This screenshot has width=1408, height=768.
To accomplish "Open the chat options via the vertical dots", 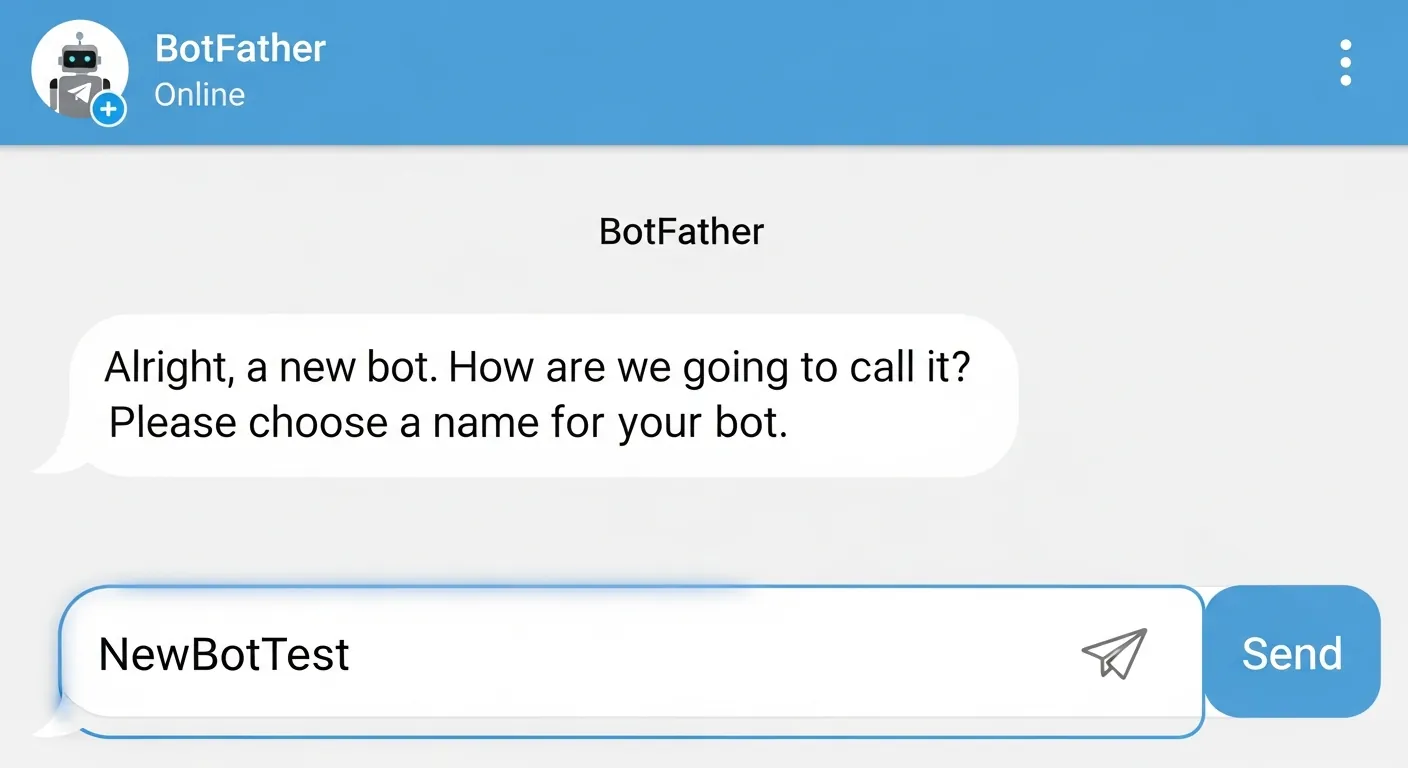I will point(1346,62).
